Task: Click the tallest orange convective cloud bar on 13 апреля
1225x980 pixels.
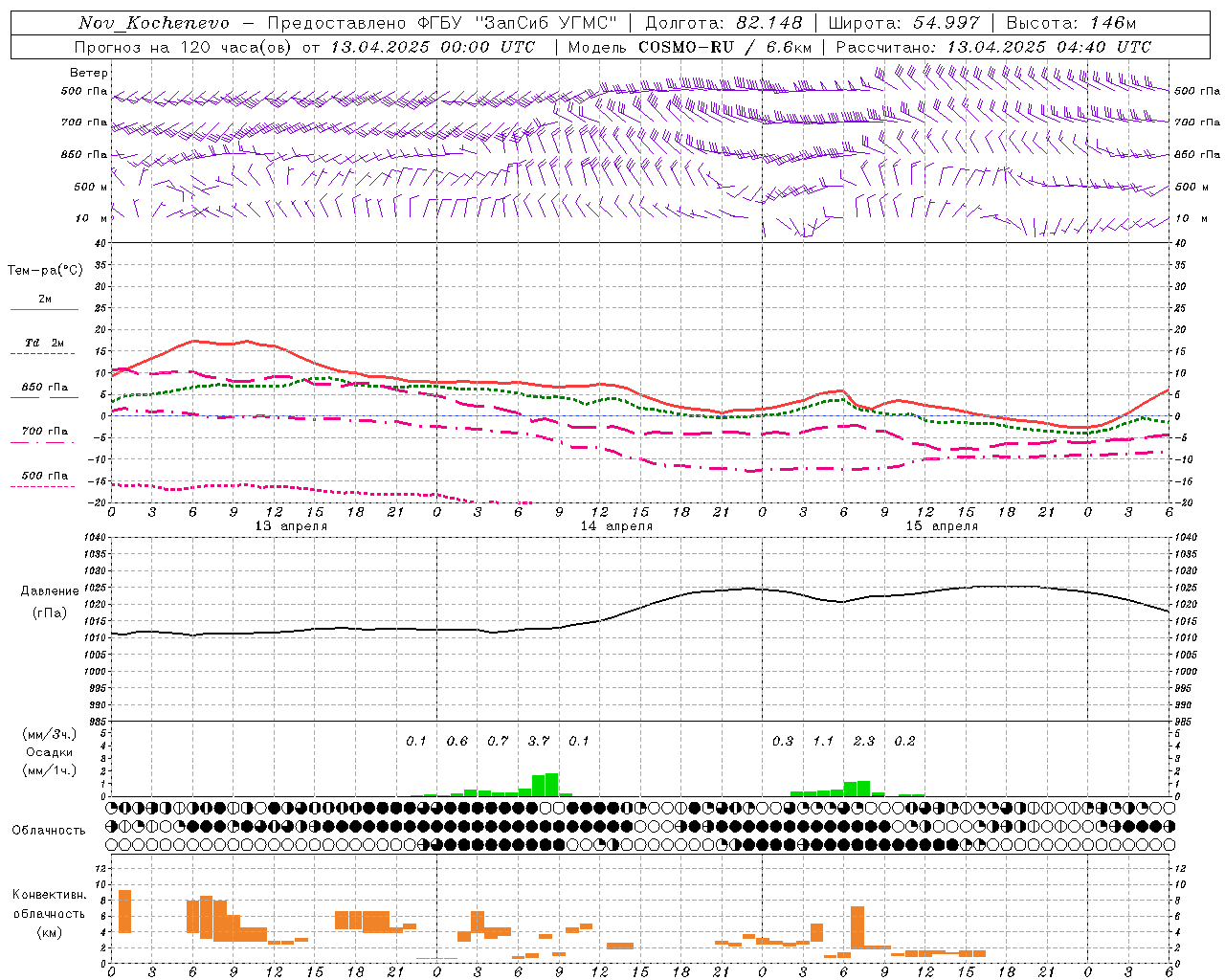Action: pos(124,911)
